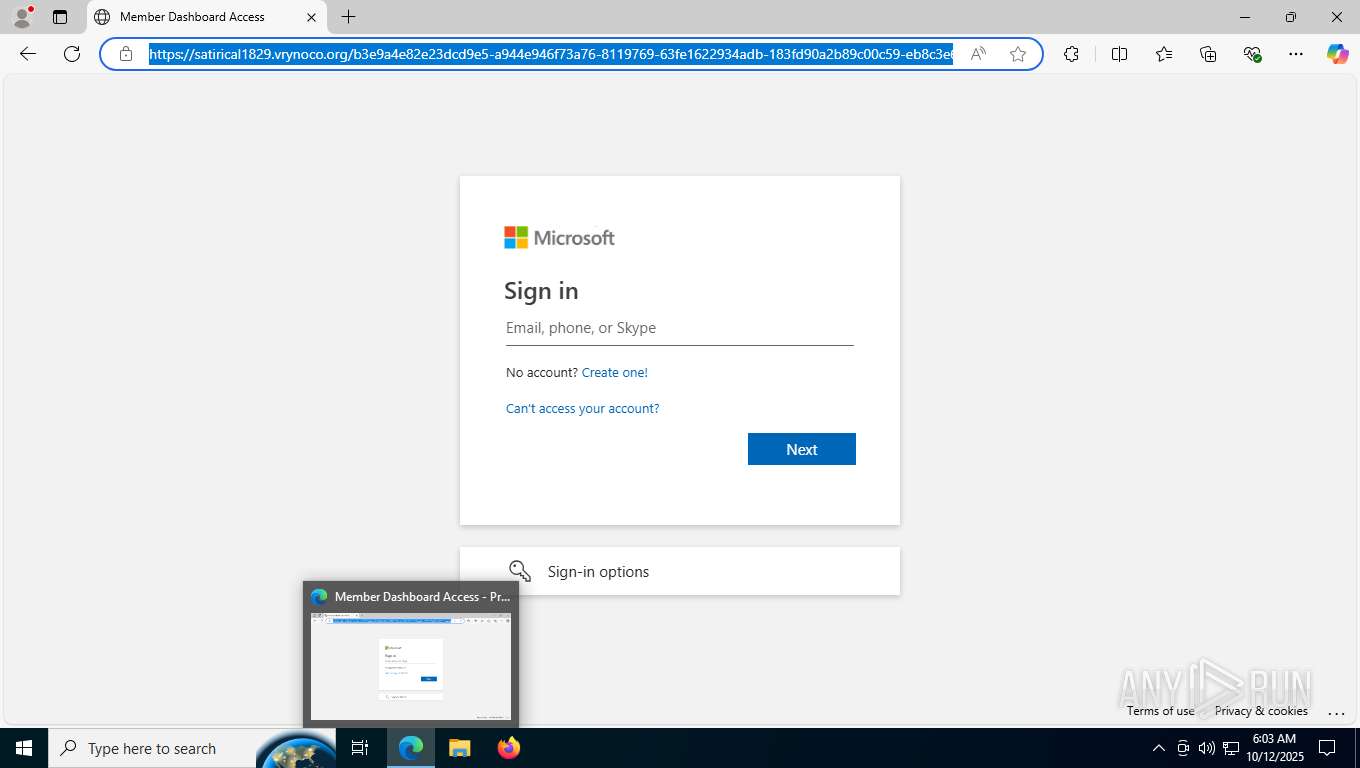The height and width of the screenshot is (768, 1360).
Task: Show hidden system tray icons
Action: click(x=1159, y=748)
